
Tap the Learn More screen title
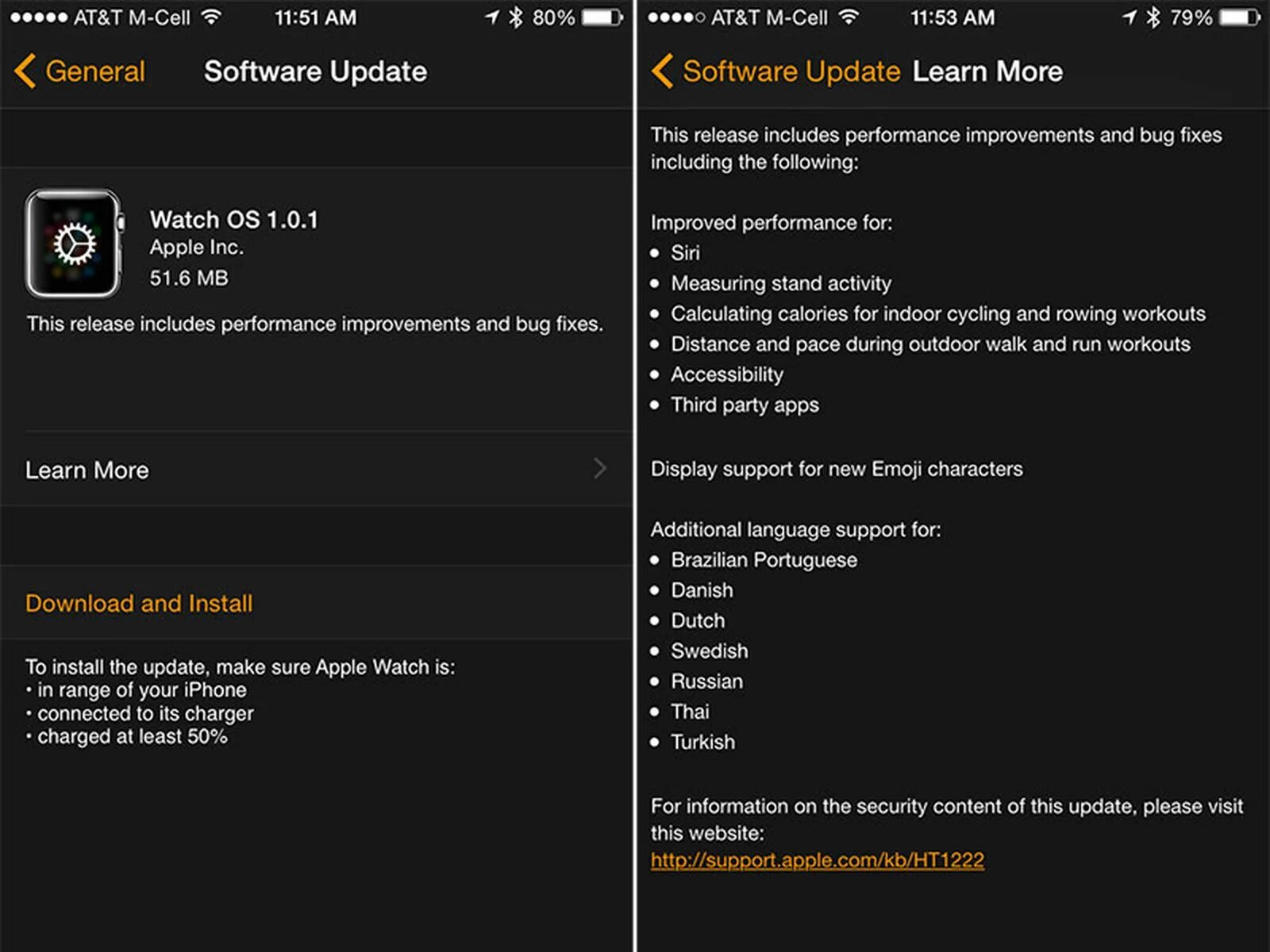pos(987,71)
